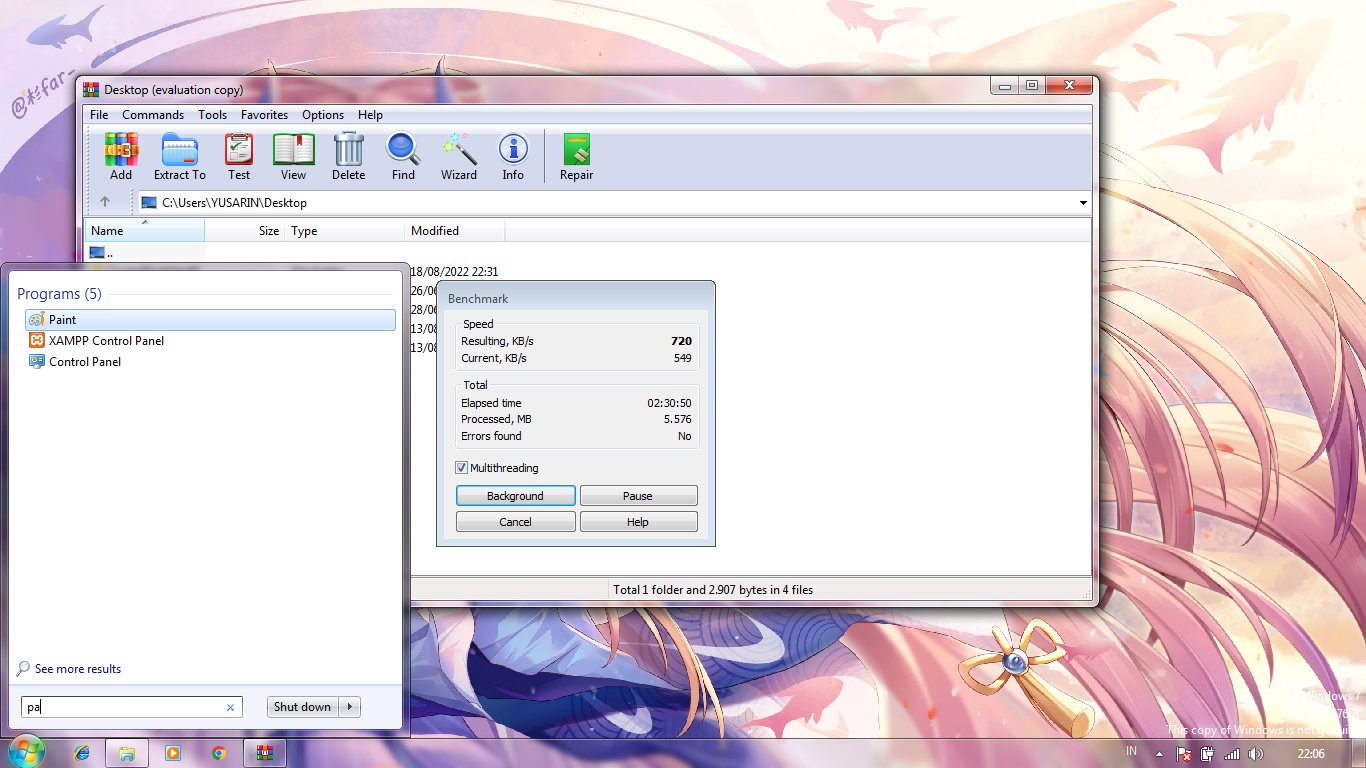
Task: Click the Test archive toolbar icon
Action: tap(239, 157)
